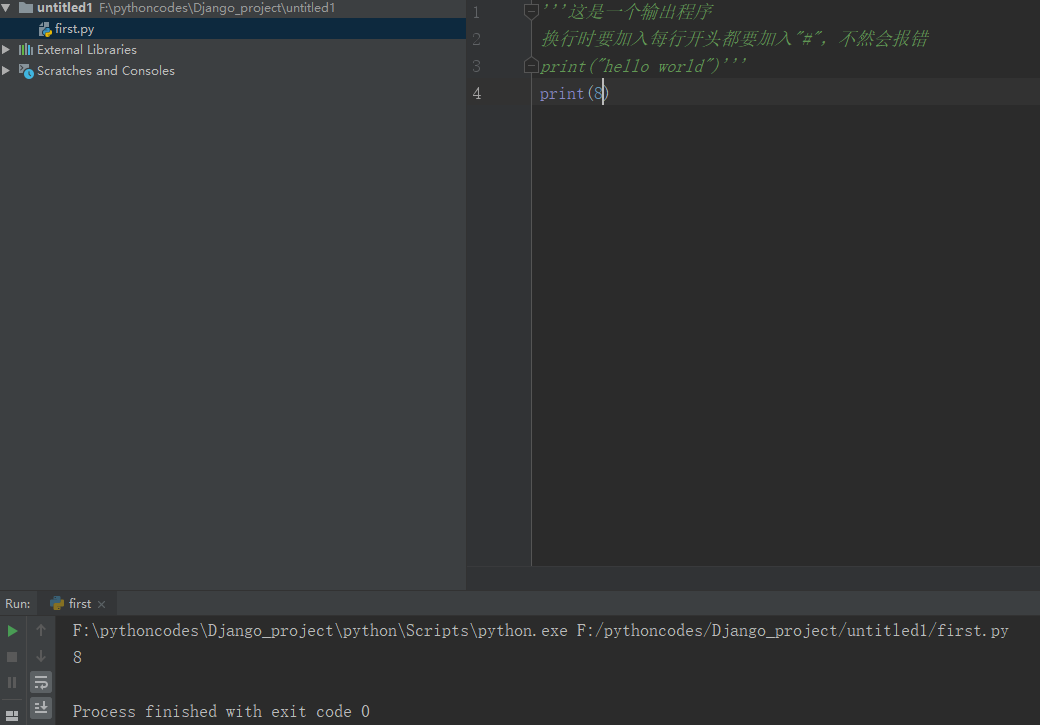Click the project path F:\pythoncodes\Django_project\untitled1
Viewport: 1040px width, 725px height.
217,8
